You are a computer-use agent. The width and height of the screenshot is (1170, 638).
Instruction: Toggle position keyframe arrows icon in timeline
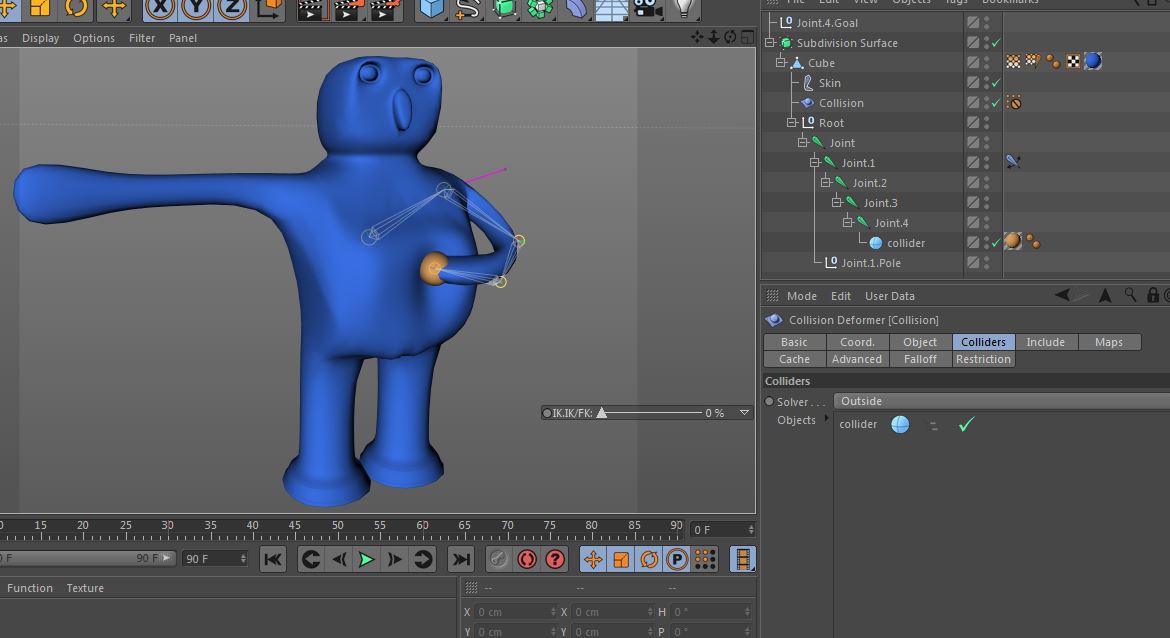tap(593, 559)
